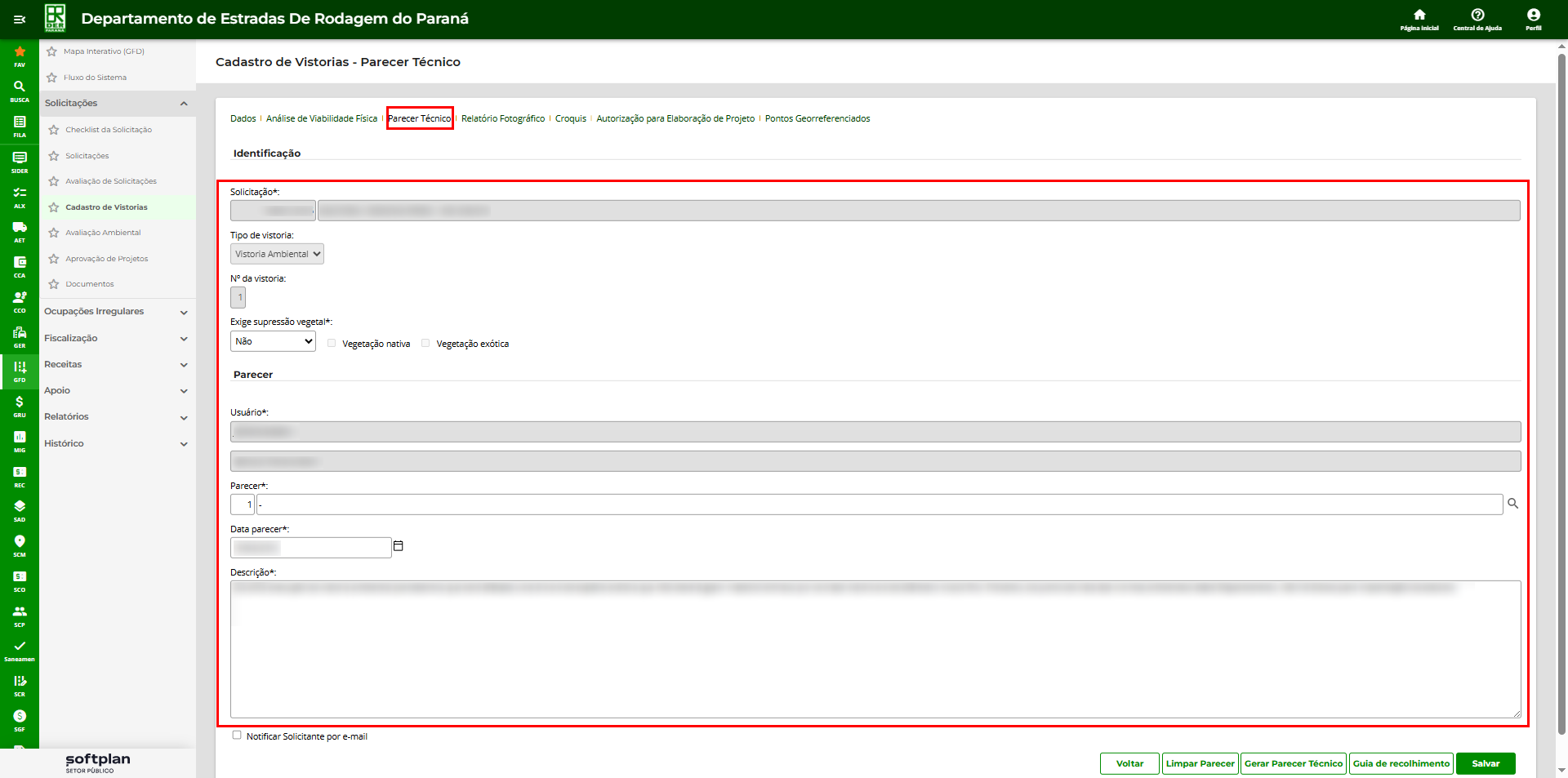Select the GRU dollar sidebar icon
This screenshot has height=778, width=1568.
pos(20,402)
